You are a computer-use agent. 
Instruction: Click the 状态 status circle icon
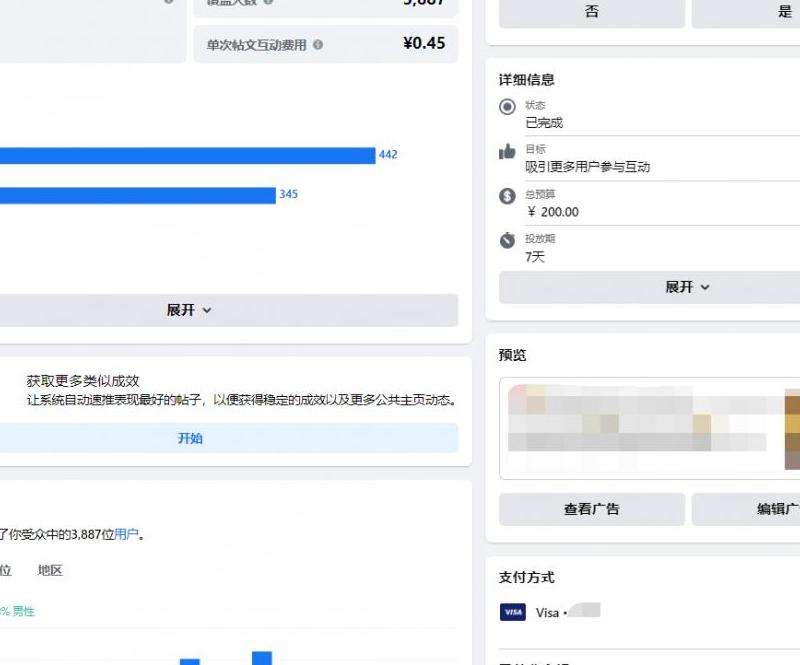(x=507, y=107)
